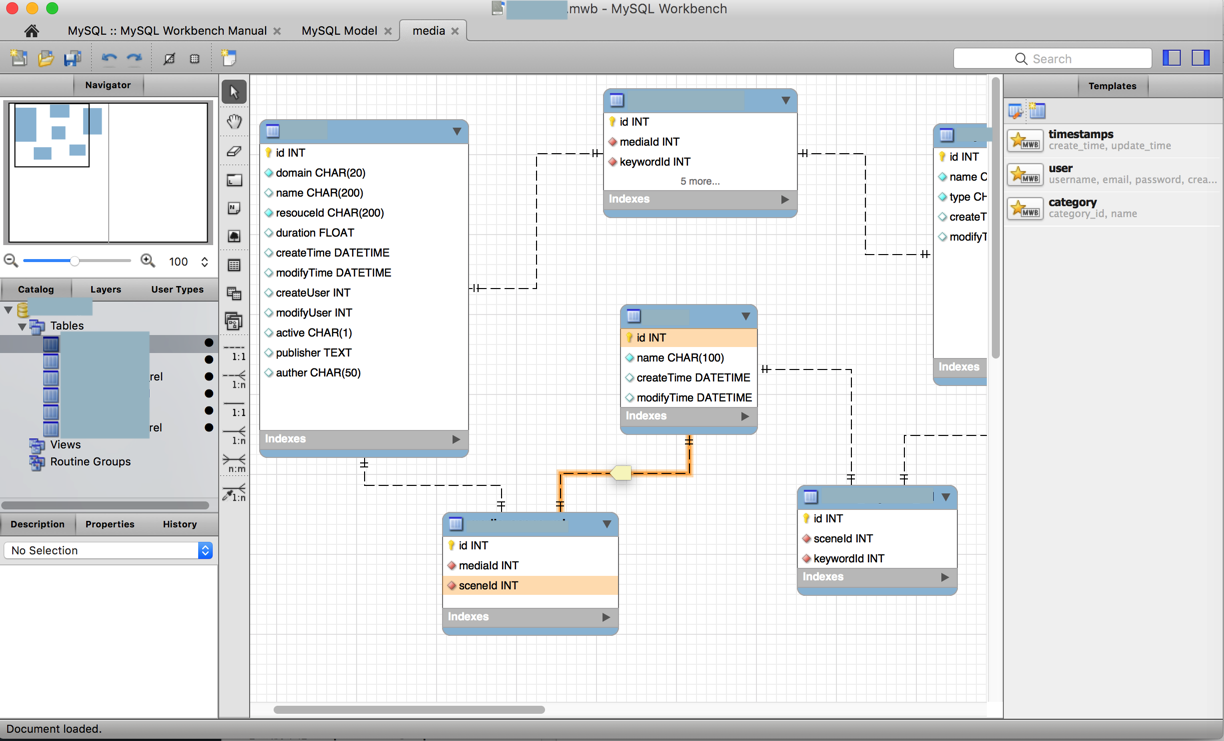Screen dimensions: 1224x741
Task: Expand Indexes of the sceneId mediaId table
Action: click(x=606, y=617)
